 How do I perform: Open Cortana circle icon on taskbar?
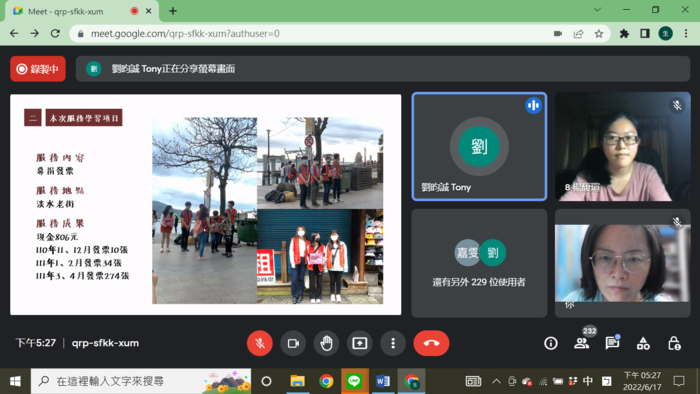pyautogui.click(x=267, y=381)
